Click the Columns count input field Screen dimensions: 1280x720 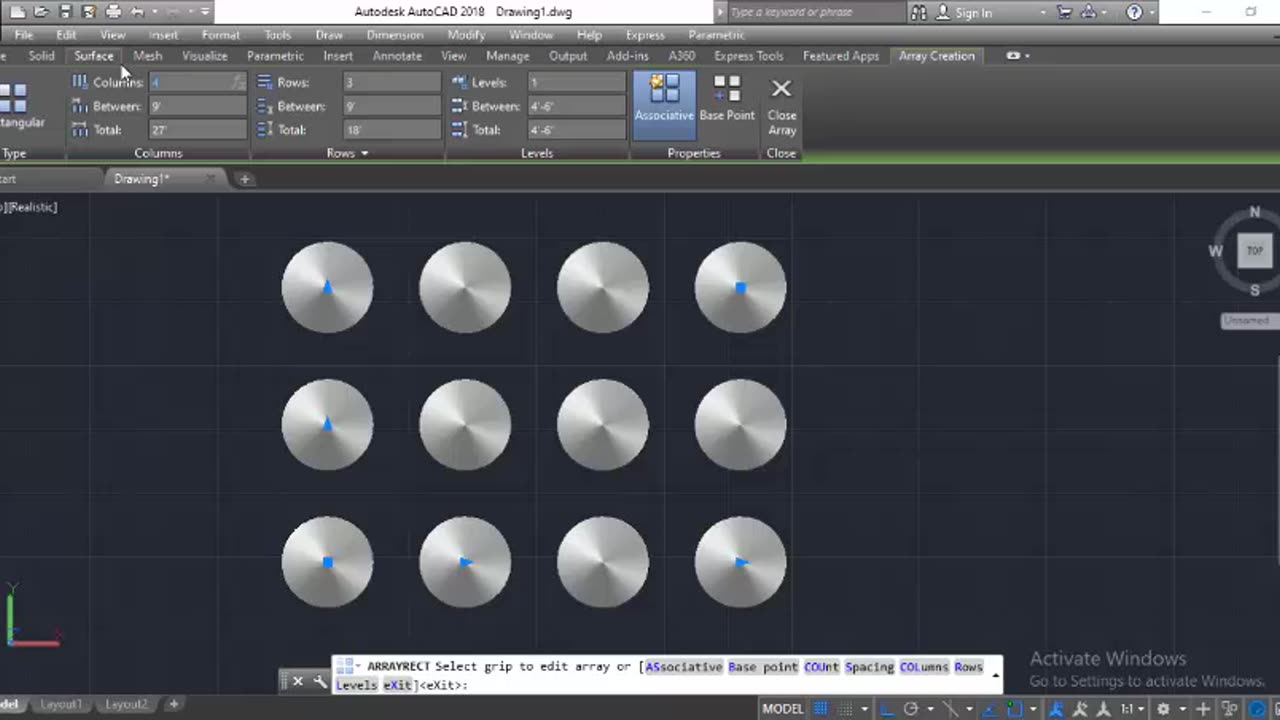(x=197, y=82)
